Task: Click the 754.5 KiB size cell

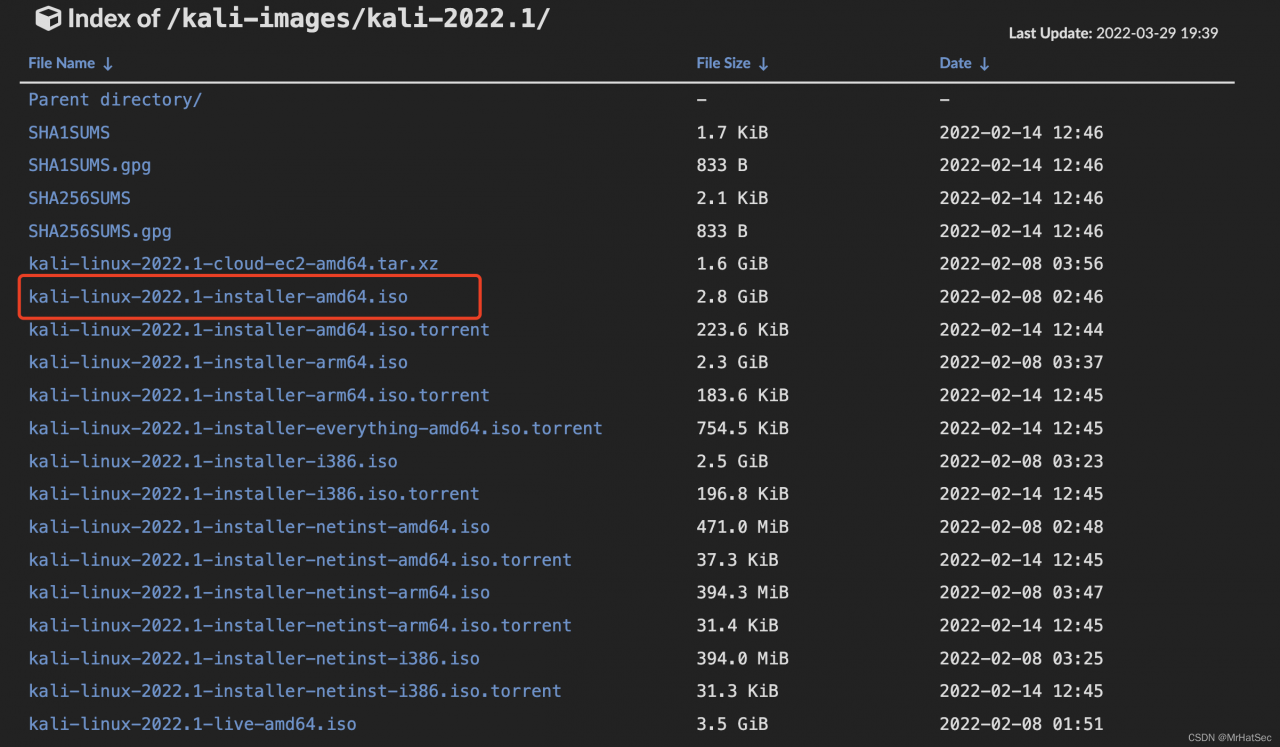Action: pyautogui.click(x=742, y=428)
